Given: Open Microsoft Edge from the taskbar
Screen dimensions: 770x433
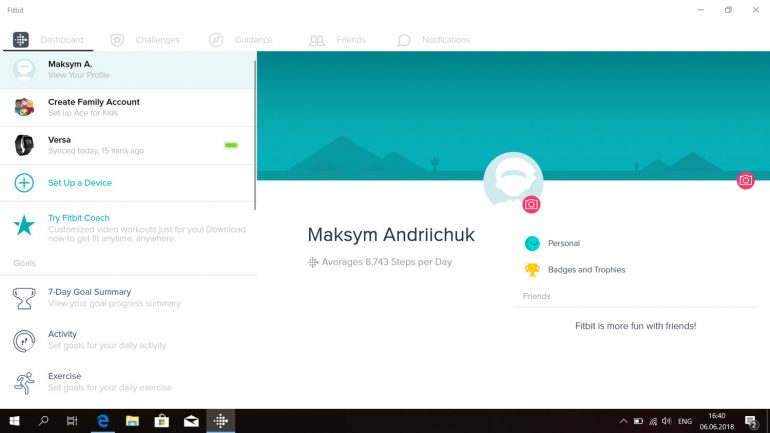Looking at the screenshot, I should pos(101,421).
